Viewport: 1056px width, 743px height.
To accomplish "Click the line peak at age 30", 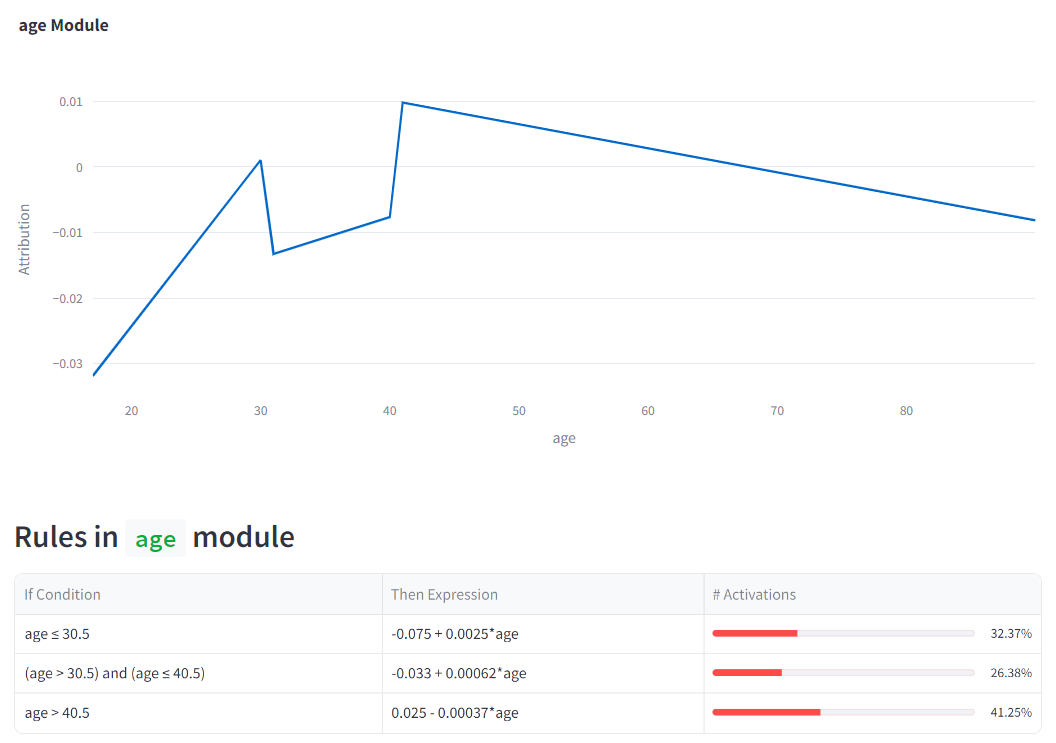I will tap(261, 160).
